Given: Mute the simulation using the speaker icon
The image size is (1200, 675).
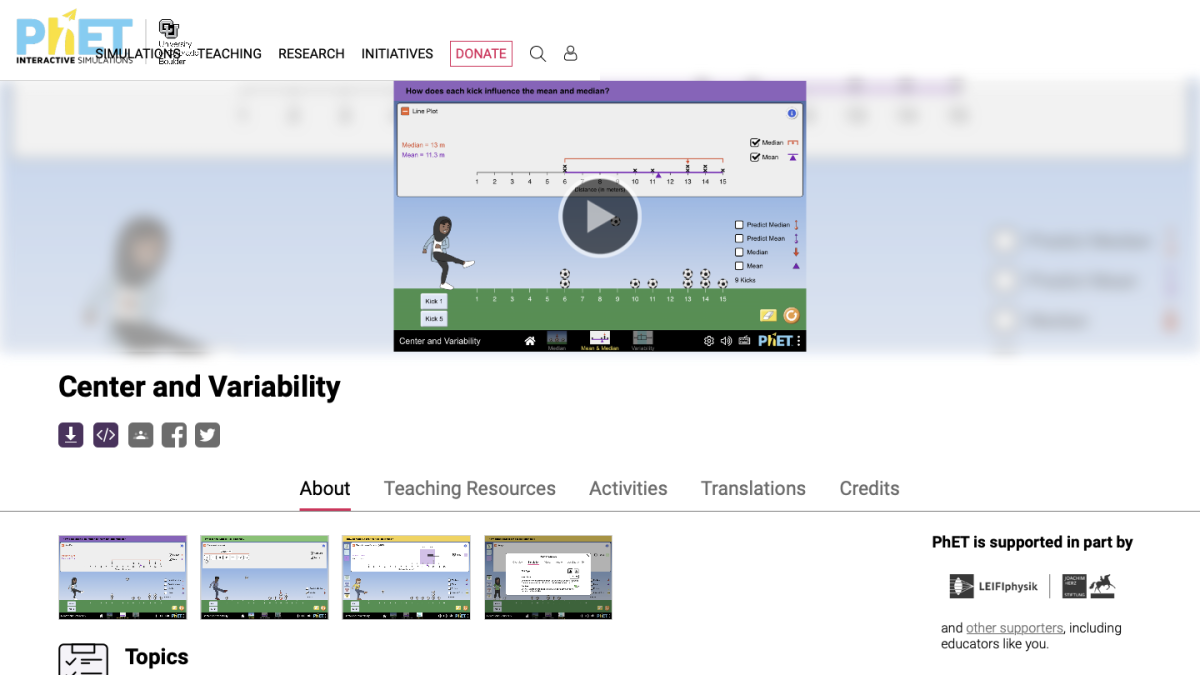Looking at the screenshot, I should tap(726, 340).
